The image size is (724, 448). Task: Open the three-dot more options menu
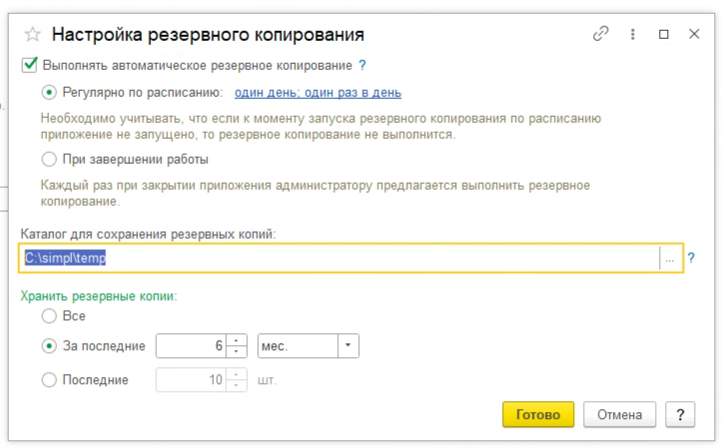(x=633, y=34)
